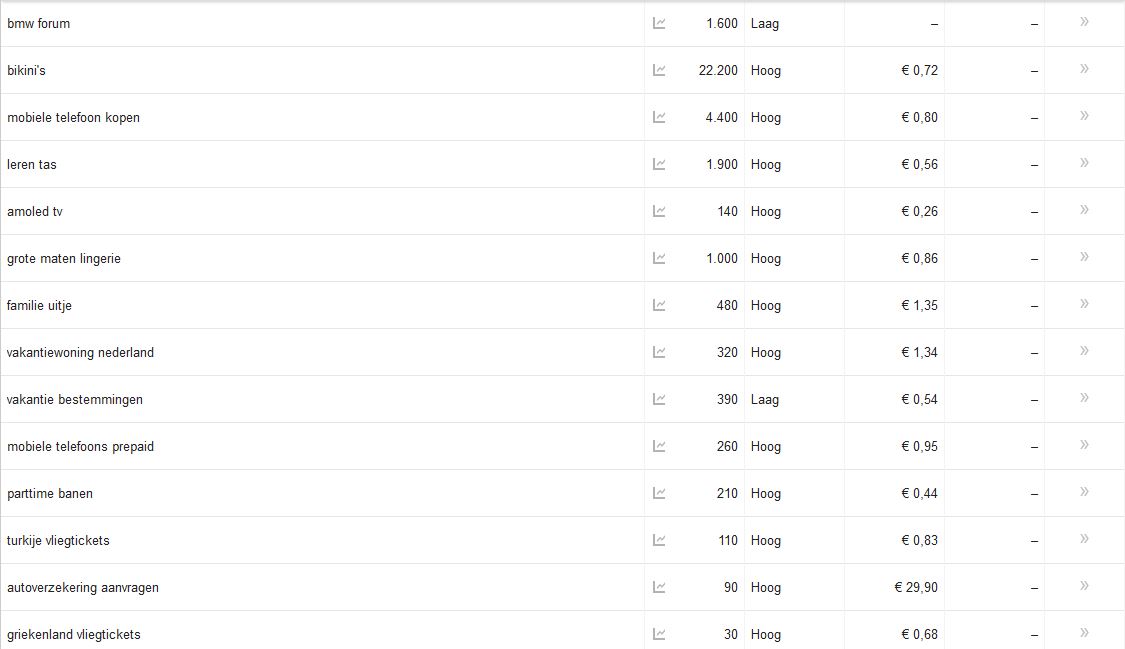View trend chart for amoled tv
This screenshot has height=649, width=1125.
659,212
